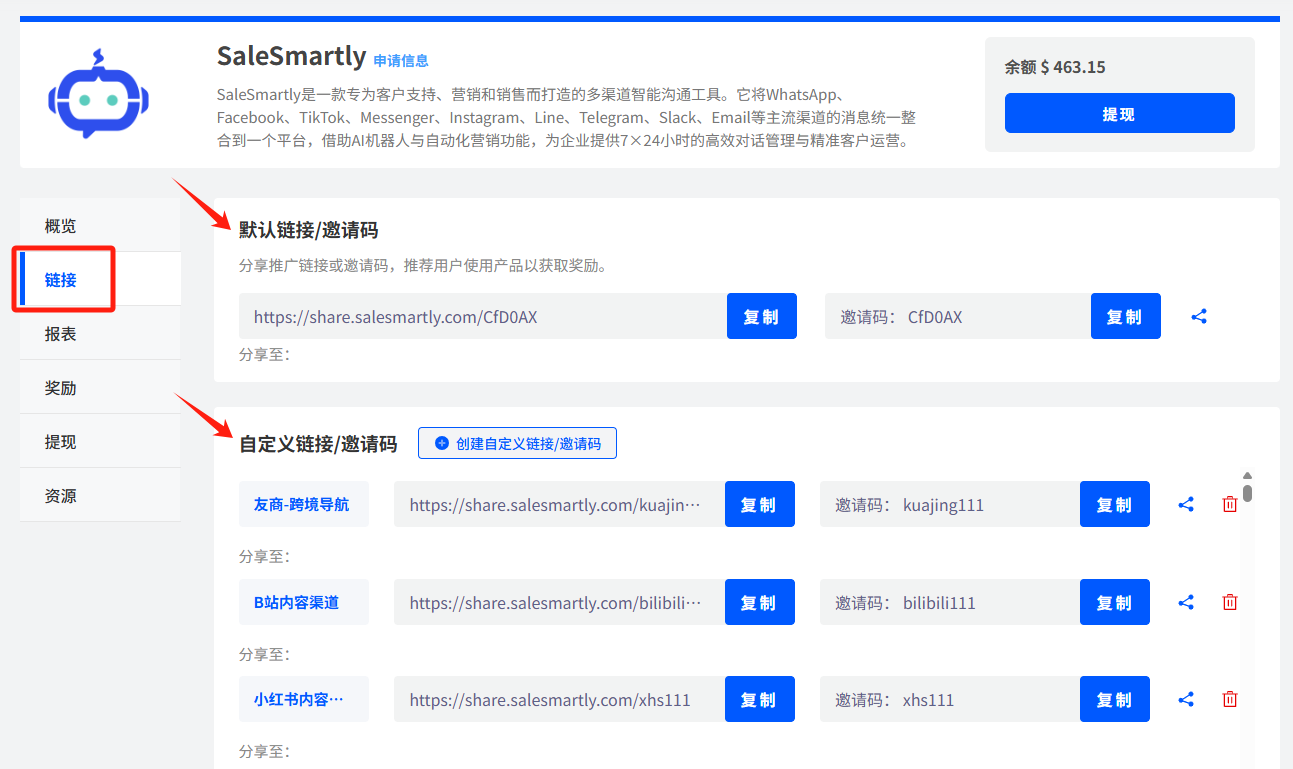Share the 友商-跨境导航 custom link
1293x769 pixels.
[1186, 504]
